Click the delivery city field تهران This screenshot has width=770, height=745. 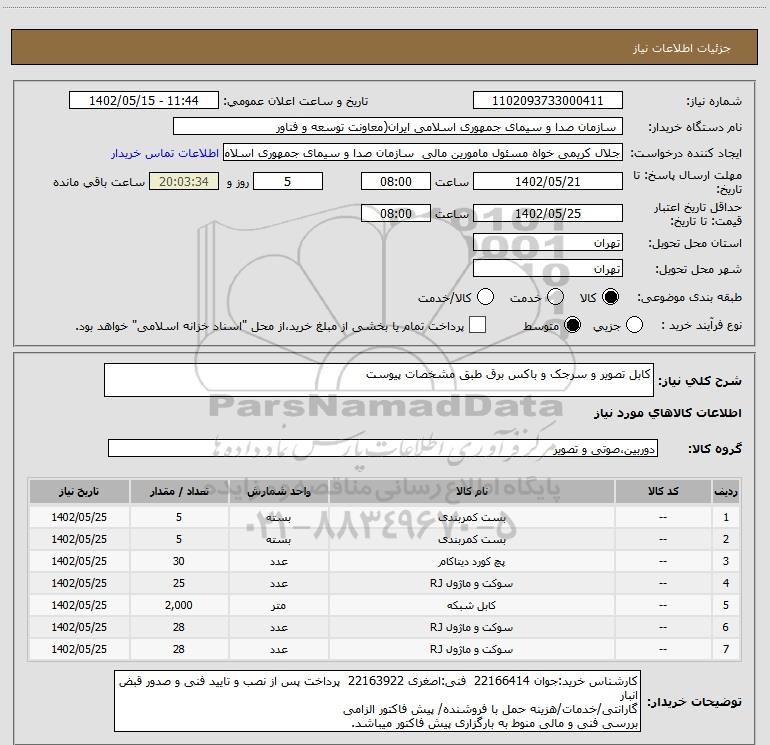[548, 269]
